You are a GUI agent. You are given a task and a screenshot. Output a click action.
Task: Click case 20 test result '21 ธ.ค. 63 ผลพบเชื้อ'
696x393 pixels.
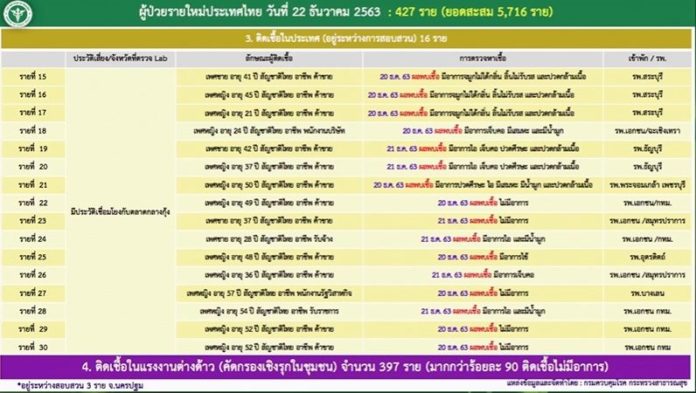click(483, 167)
